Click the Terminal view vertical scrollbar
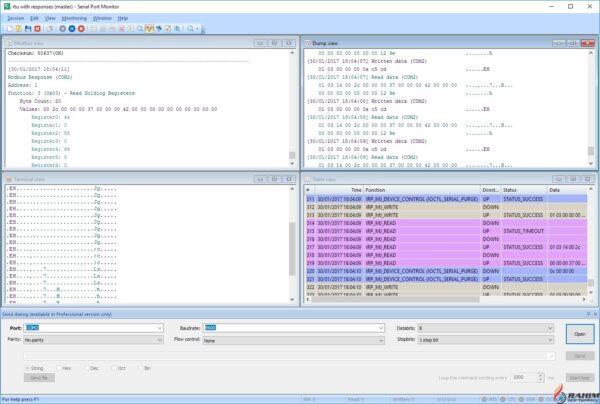 pyautogui.click(x=292, y=244)
